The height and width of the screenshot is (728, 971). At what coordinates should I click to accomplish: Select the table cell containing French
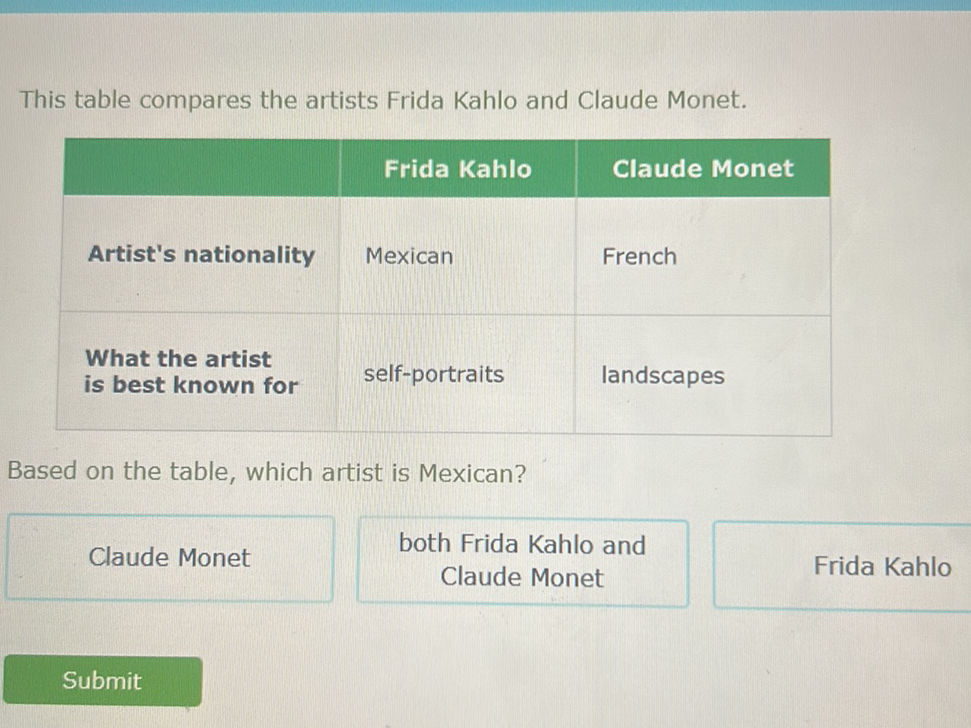pos(639,257)
